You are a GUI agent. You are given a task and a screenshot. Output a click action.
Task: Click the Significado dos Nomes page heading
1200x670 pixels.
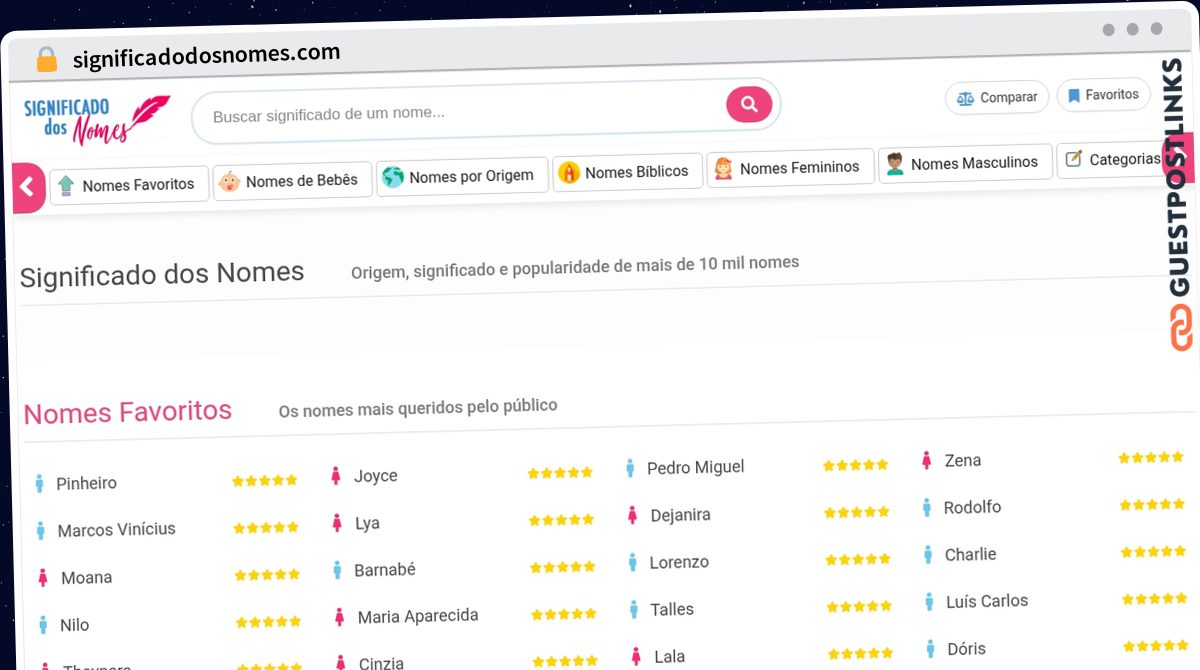(x=162, y=275)
